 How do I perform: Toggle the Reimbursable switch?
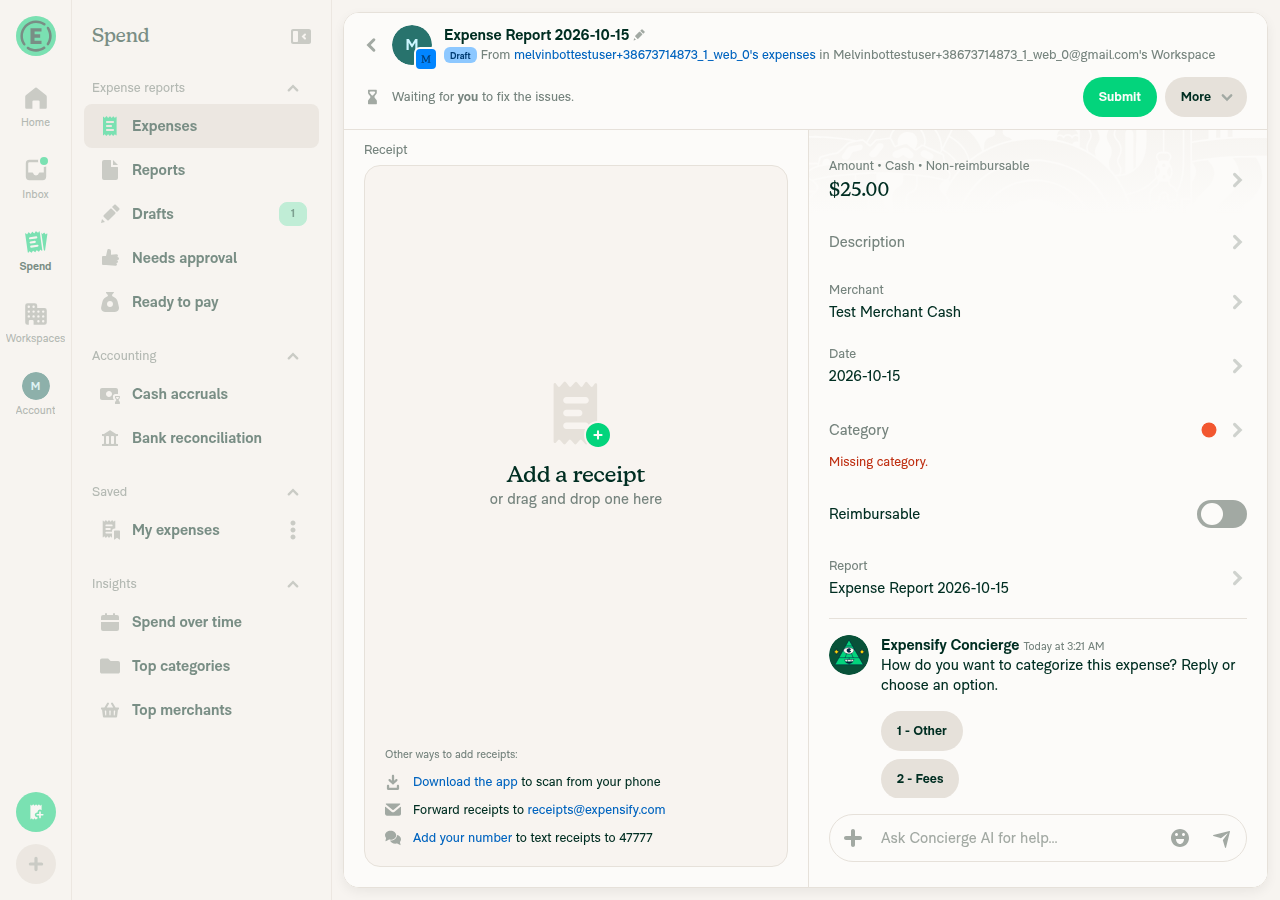(x=1222, y=514)
